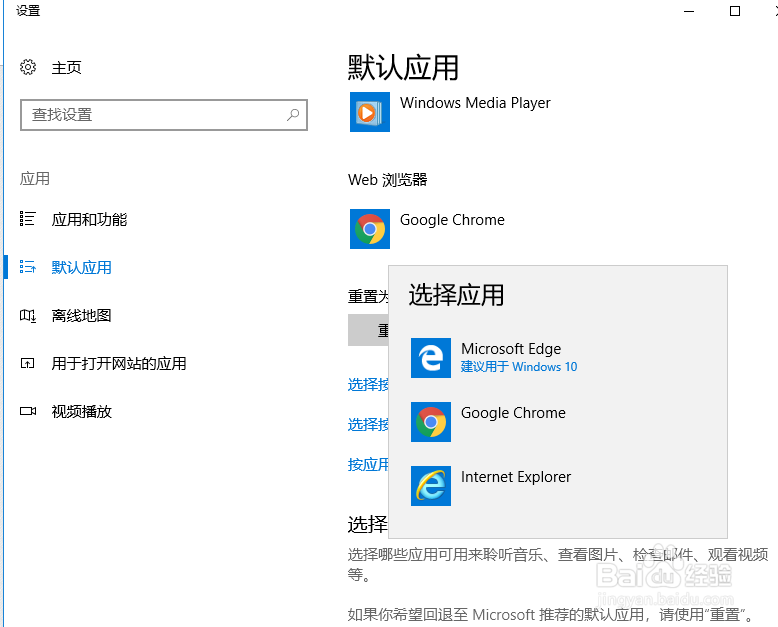The height and width of the screenshot is (627, 778).
Task: Open 视频播放 settings
Action: [81, 411]
